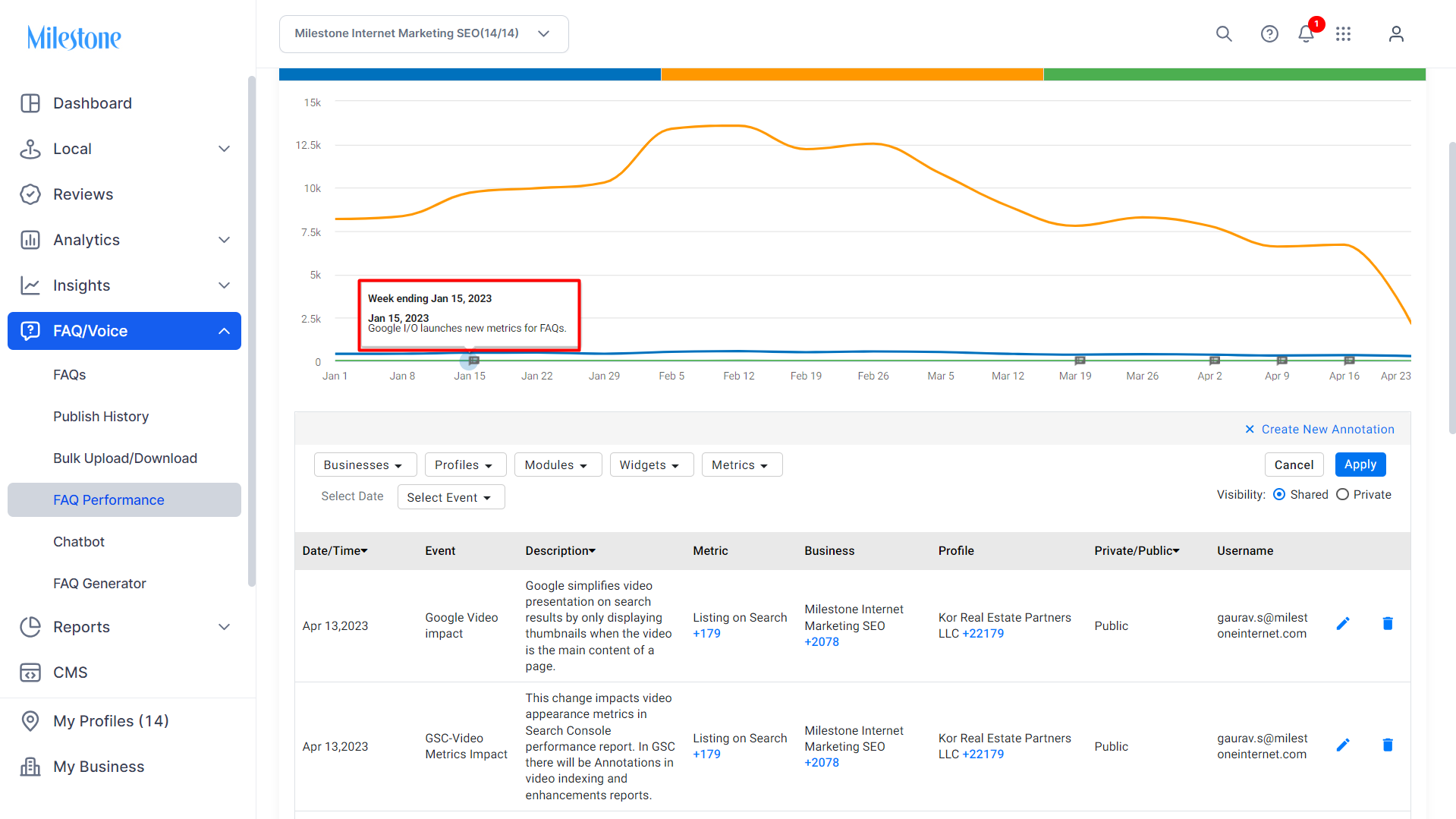Open FAQs submenu item

point(124,375)
